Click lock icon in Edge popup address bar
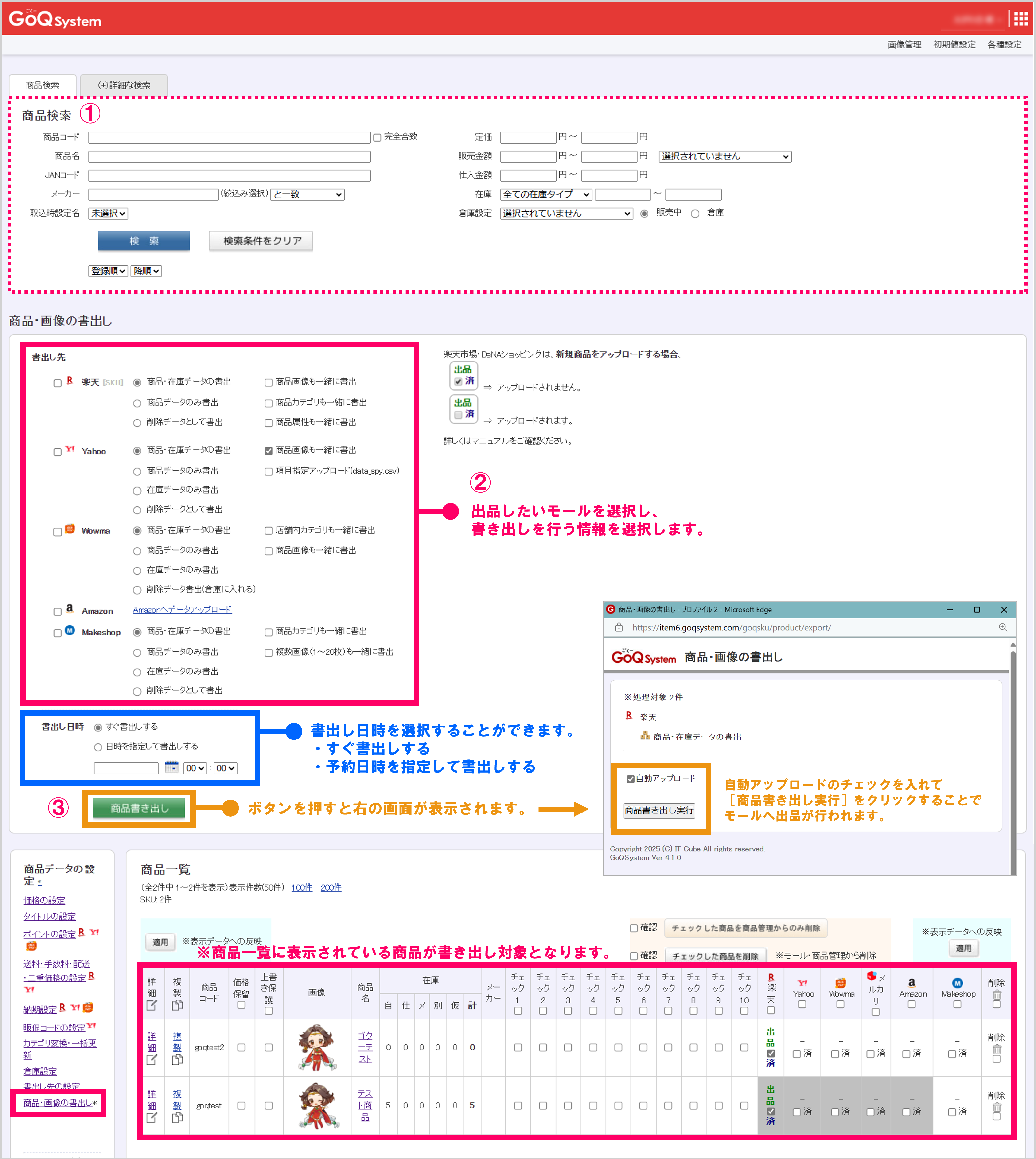This screenshot has width=1036, height=1159. [x=619, y=627]
